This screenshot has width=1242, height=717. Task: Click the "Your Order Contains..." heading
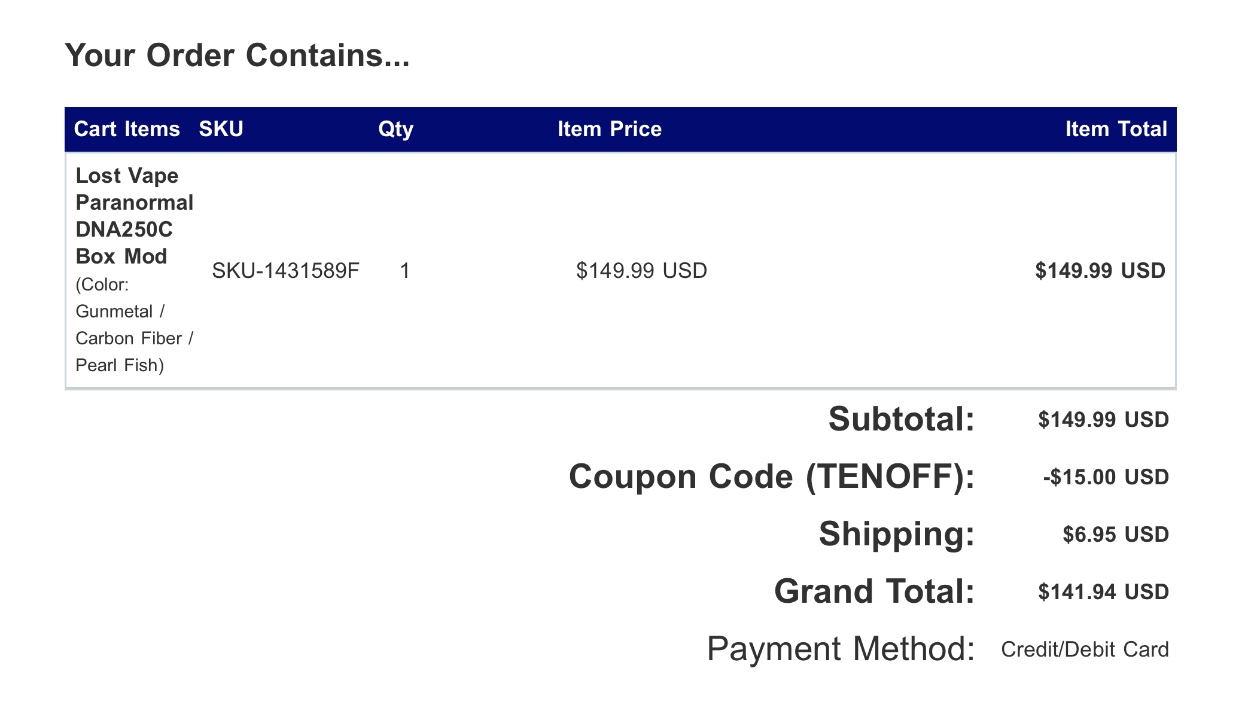click(x=237, y=56)
